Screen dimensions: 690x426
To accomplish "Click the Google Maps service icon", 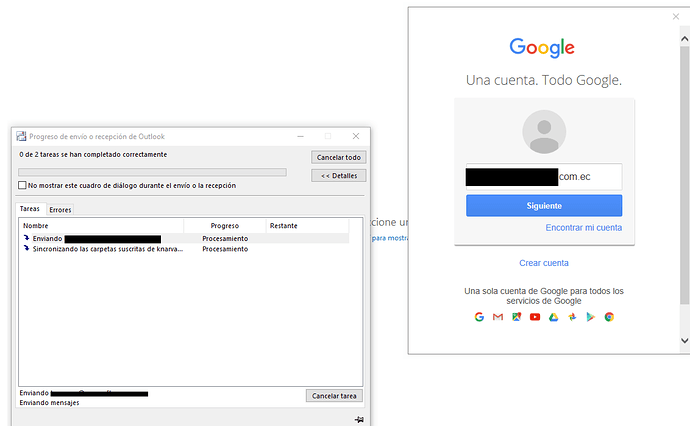I will point(517,317).
